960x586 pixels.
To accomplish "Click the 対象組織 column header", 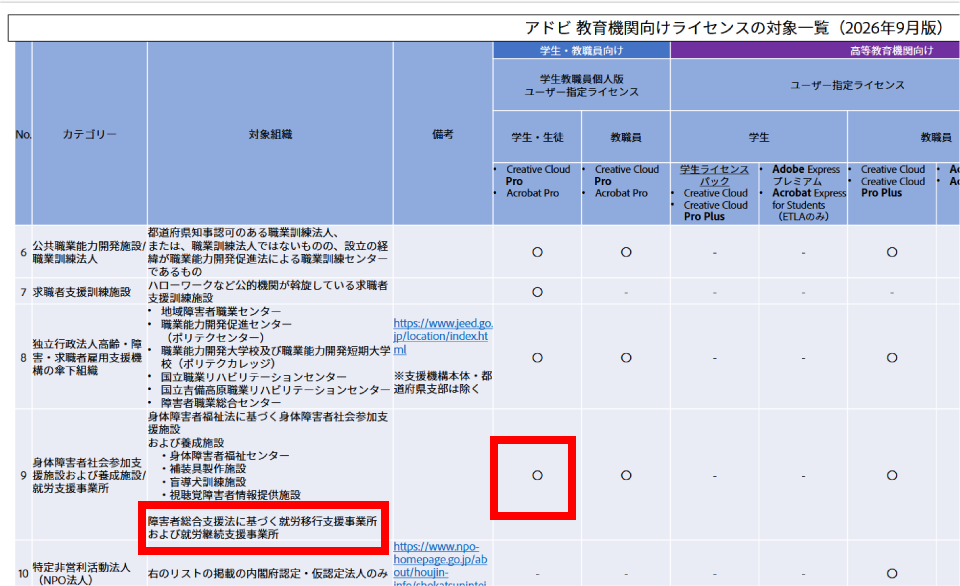I will click(270, 134).
